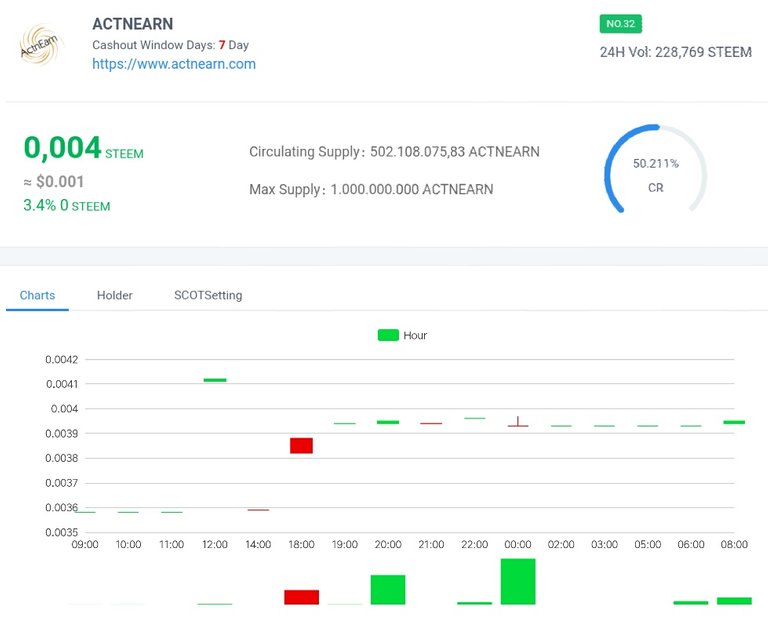Screen dimensions: 768x628
Task: Click the green 08:00 volume bar
Action: click(734, 601)
